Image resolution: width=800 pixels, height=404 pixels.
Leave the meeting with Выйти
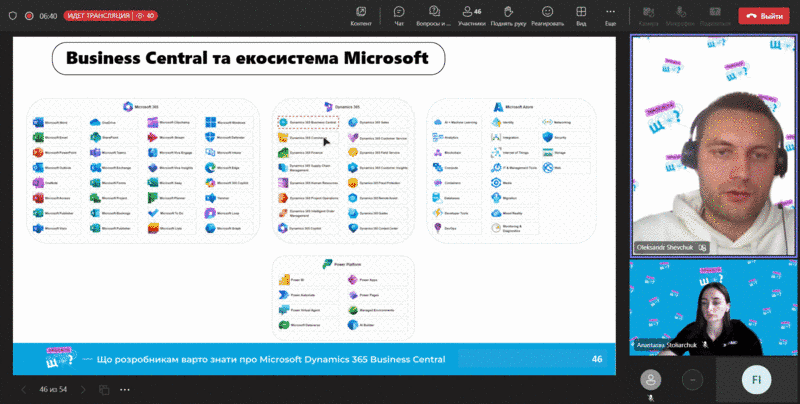click(x=764, y=16)
